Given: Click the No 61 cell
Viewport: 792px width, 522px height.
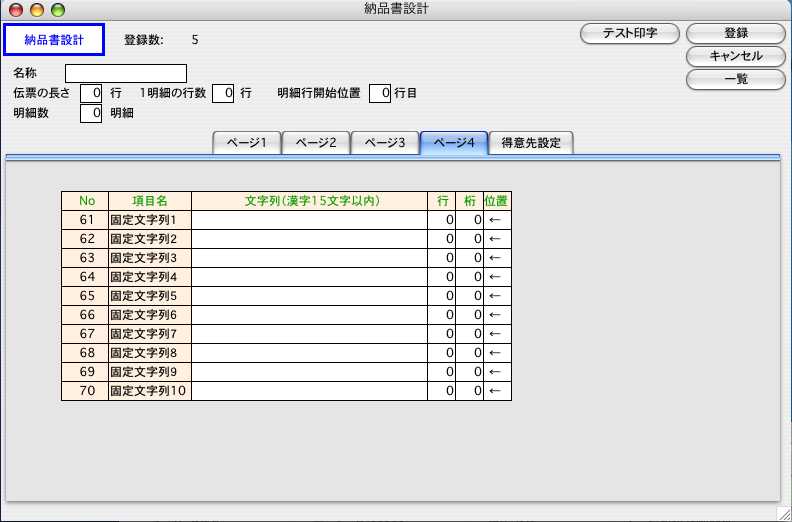Looking at the screenshot, I should (85, 220).
